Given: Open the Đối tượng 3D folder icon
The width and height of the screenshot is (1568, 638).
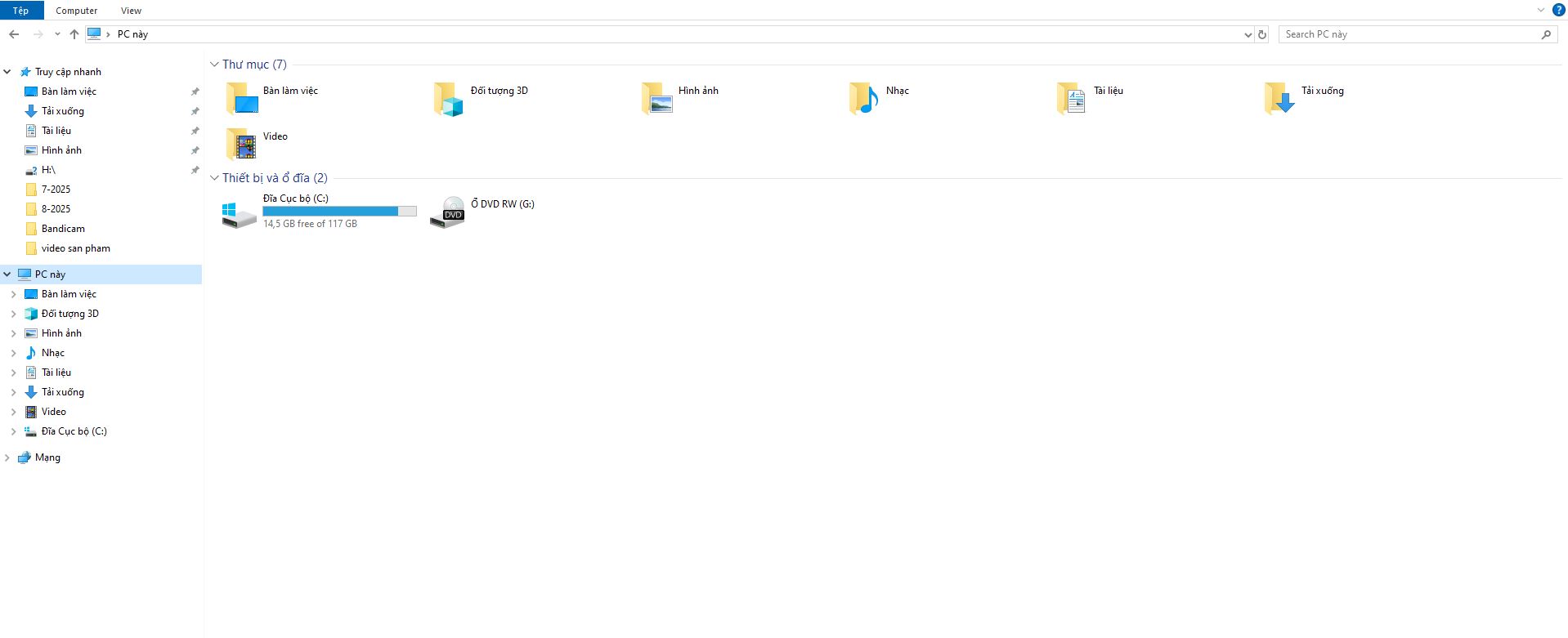Looking at the screenshot, I should pos(448,99).
